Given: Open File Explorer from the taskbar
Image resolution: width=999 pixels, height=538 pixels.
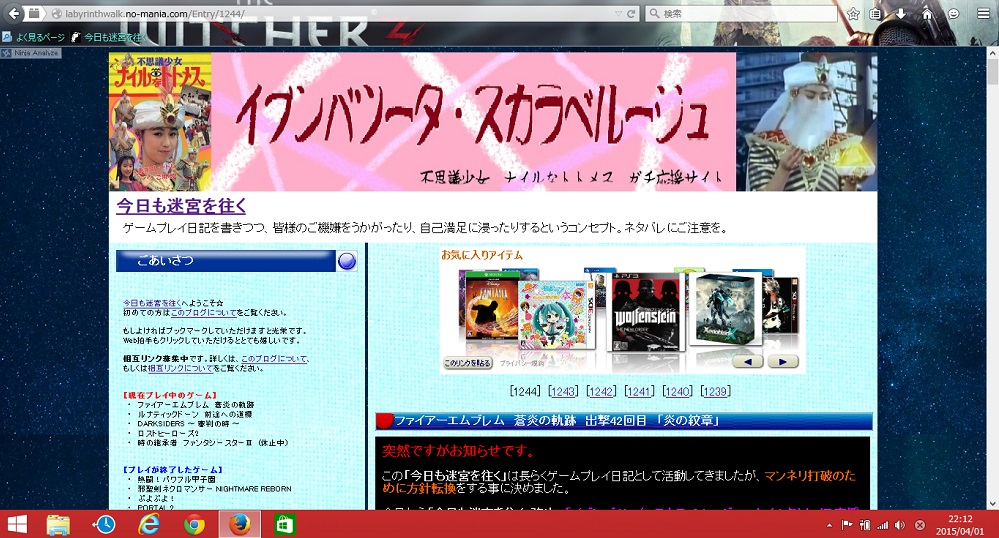Looking at the screenshot, I should [x=58, y=525].
